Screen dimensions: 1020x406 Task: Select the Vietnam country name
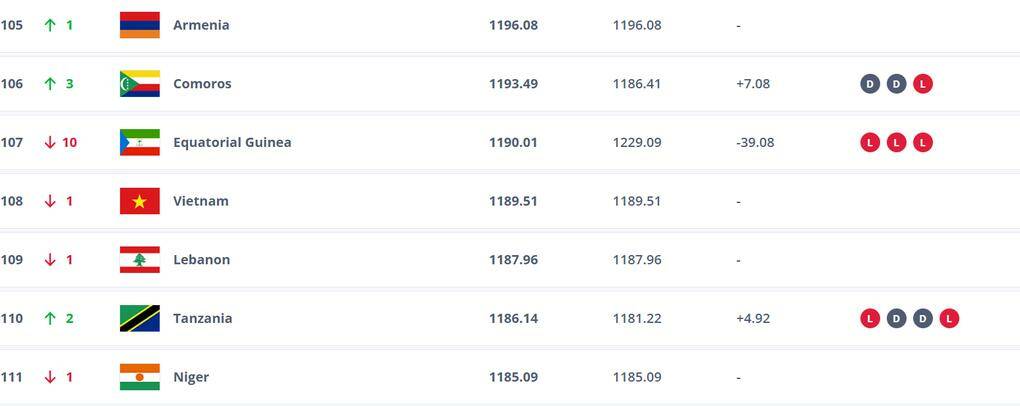click(201, 201)
